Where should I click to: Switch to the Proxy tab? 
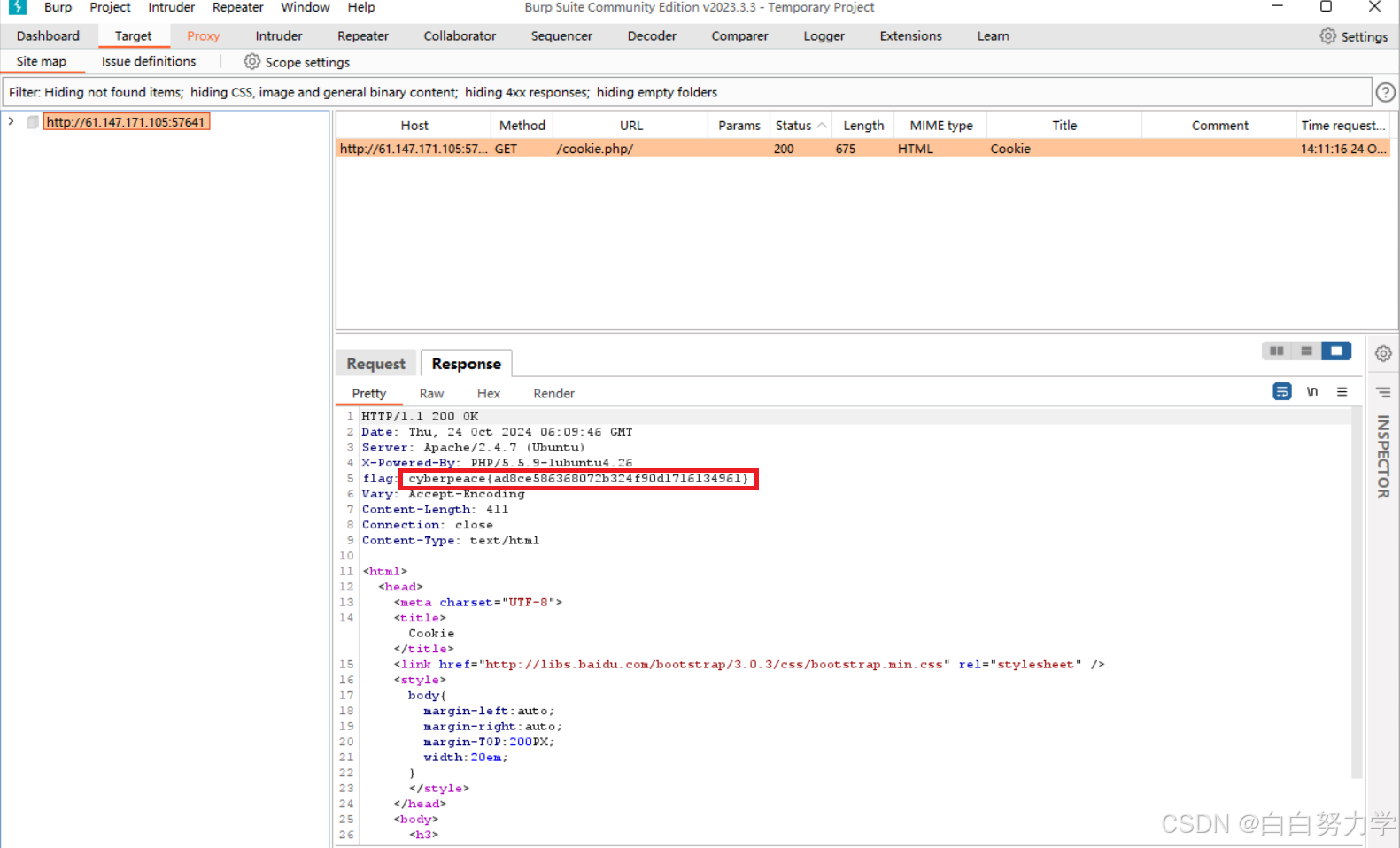pos(203,36)
